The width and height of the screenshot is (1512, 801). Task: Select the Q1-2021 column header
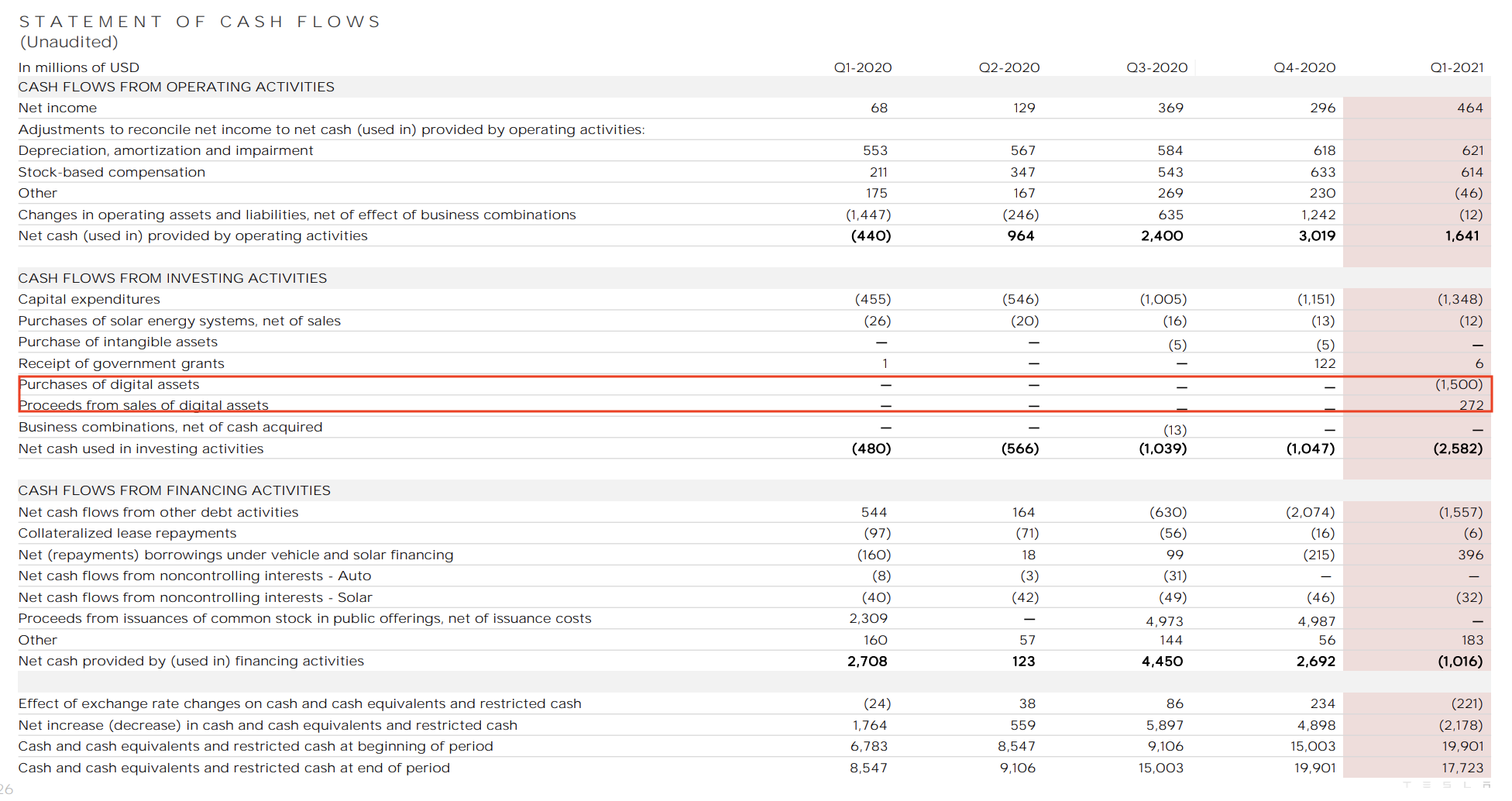coord(1456,67)
